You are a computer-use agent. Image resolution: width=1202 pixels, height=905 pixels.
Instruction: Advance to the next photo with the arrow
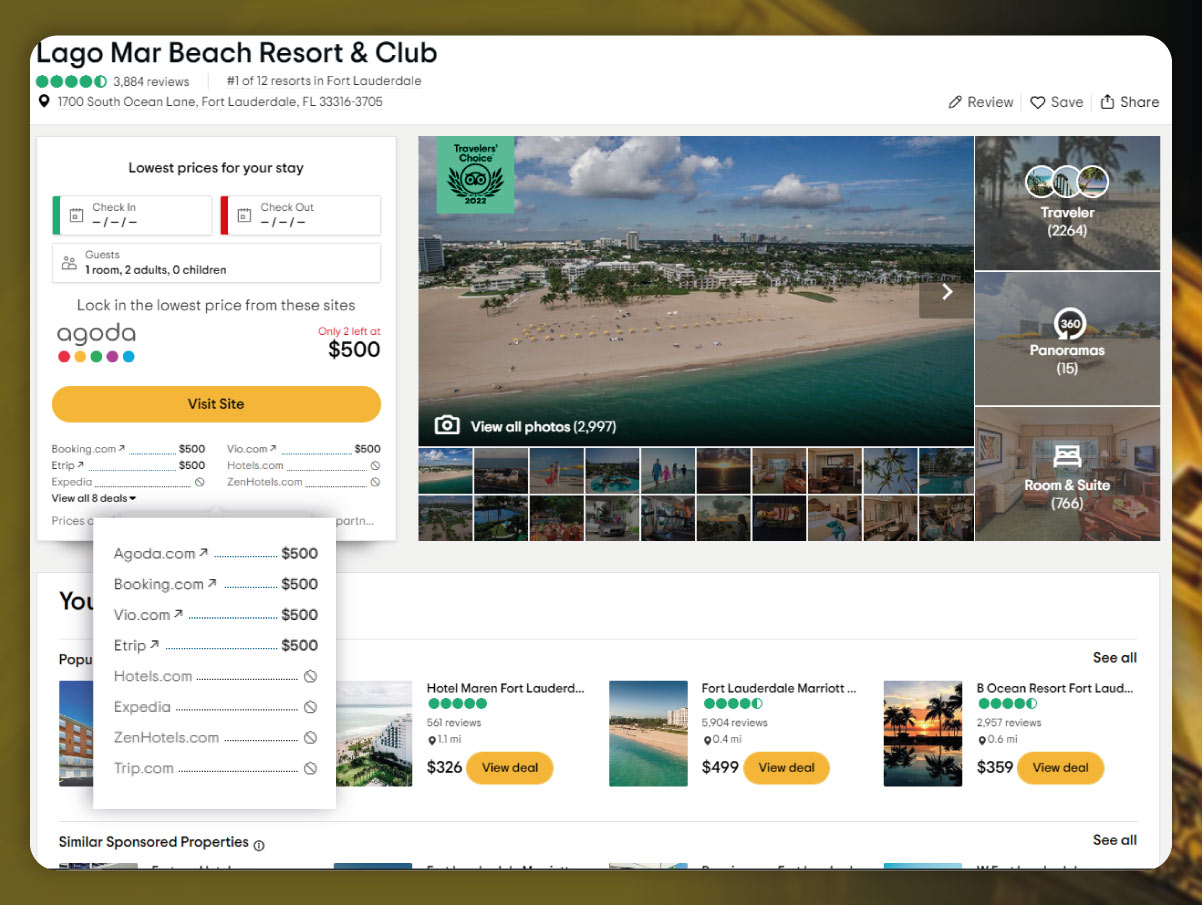946,292
